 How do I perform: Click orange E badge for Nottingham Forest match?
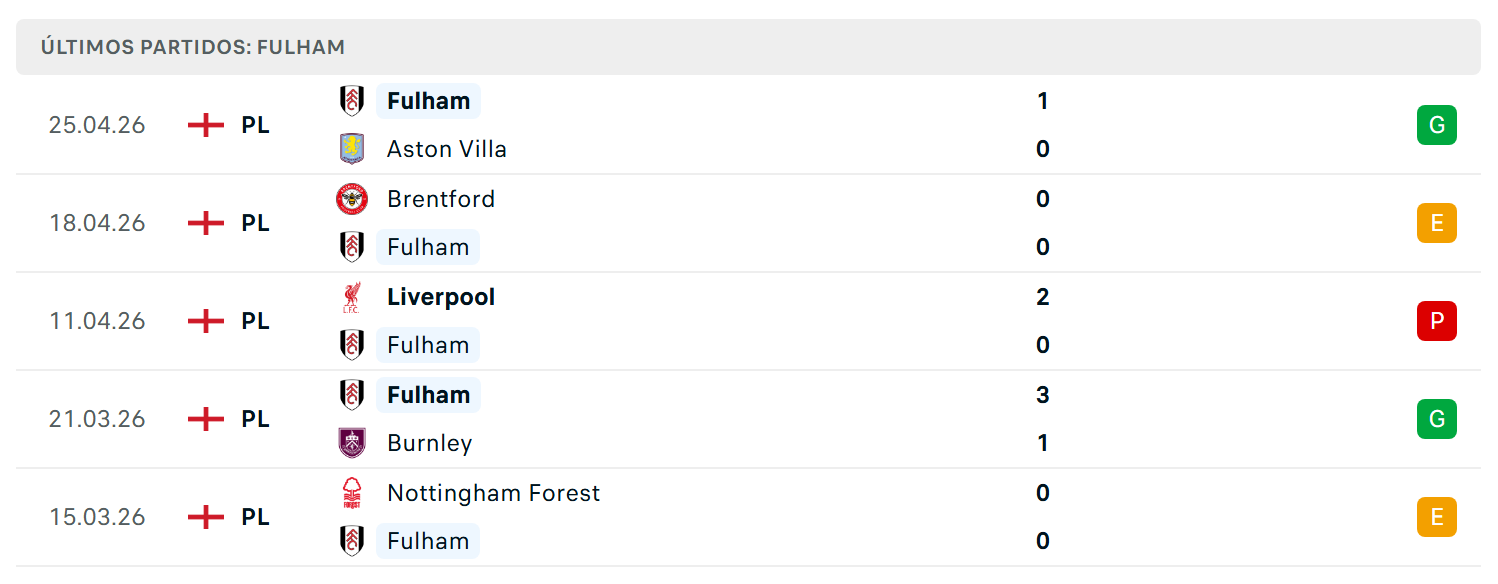pos(1437,517)
